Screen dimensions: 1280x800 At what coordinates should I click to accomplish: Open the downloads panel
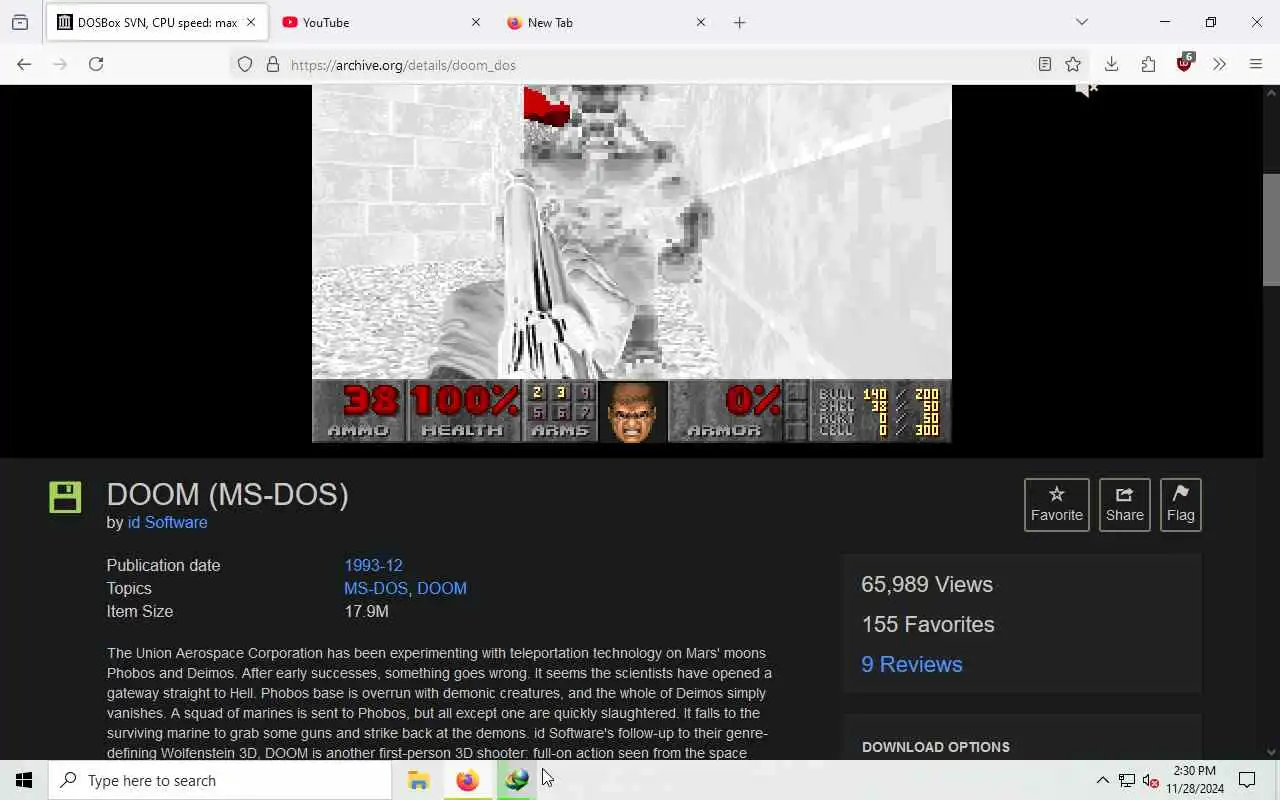click(x=1111, y=64)
